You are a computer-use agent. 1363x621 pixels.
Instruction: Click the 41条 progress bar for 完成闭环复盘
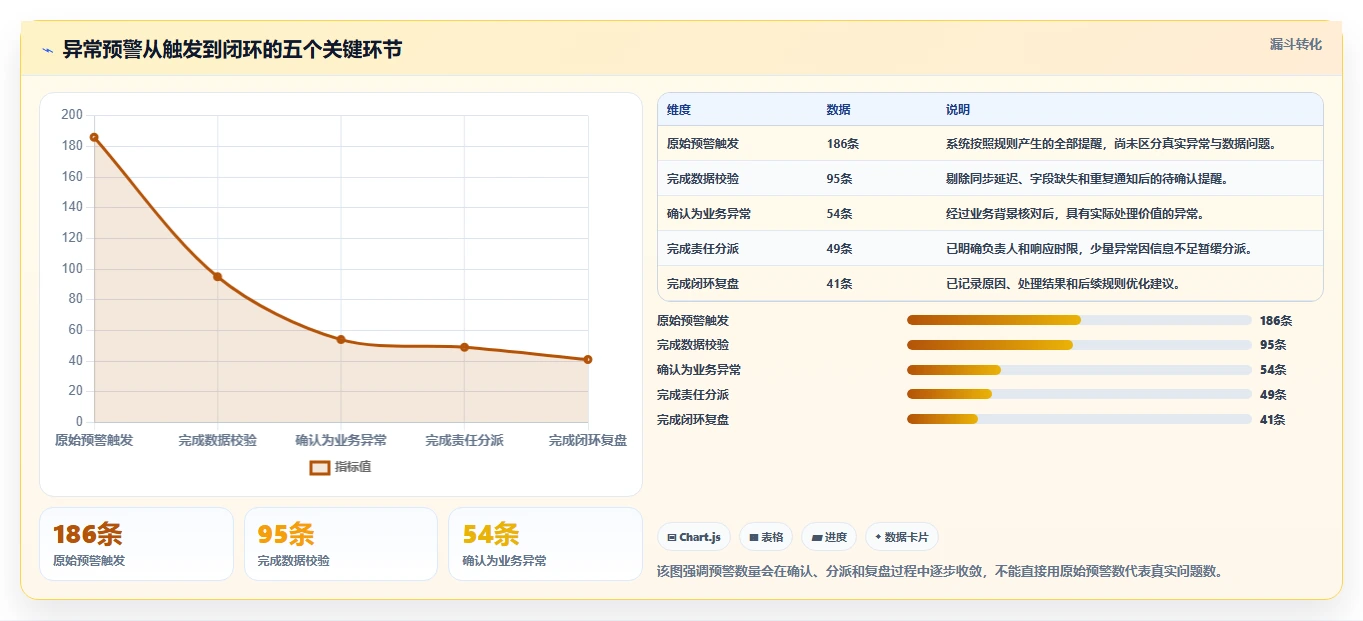tap(1079, 419)
